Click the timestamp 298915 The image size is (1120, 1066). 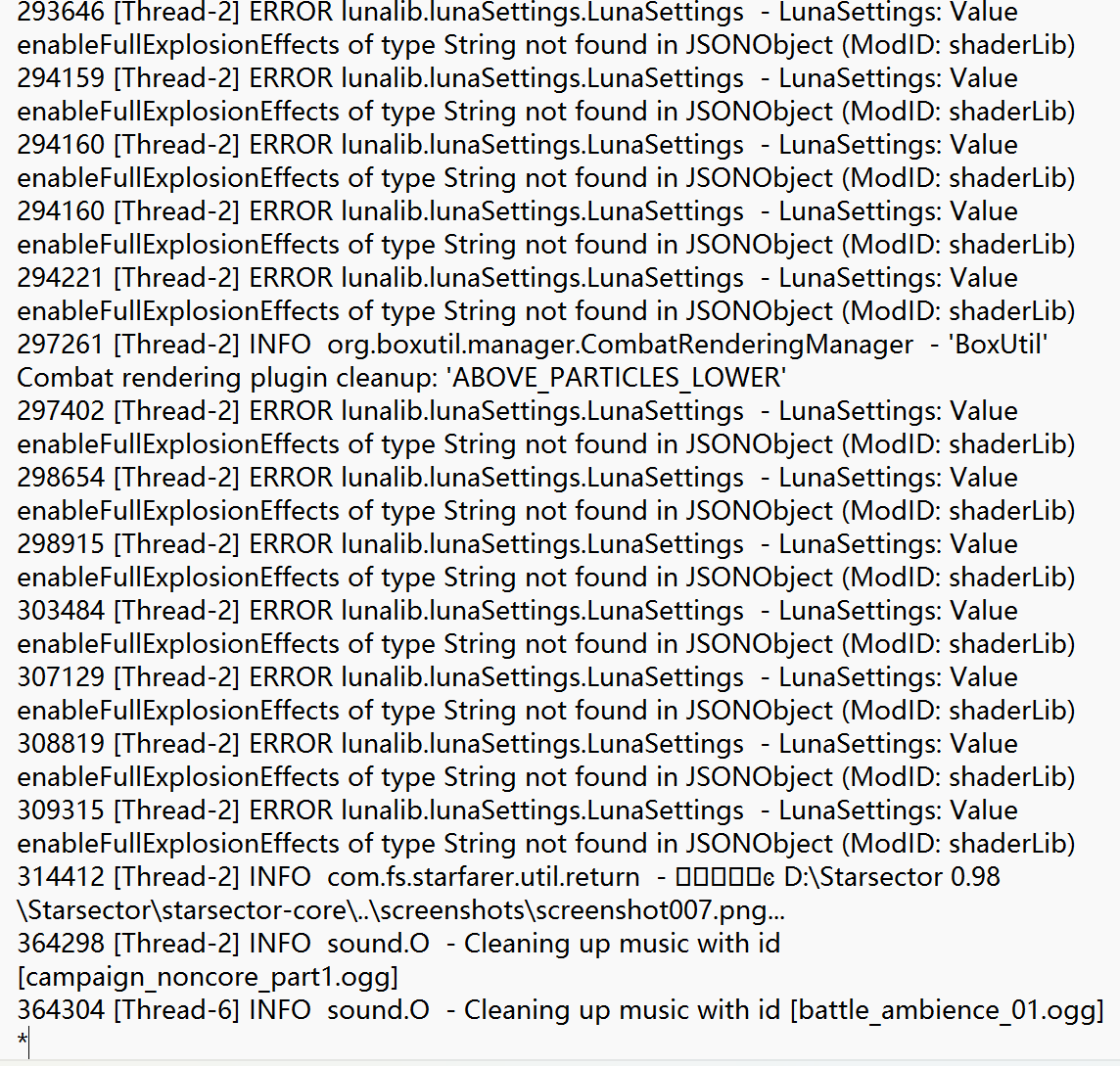tap(61, 545)
